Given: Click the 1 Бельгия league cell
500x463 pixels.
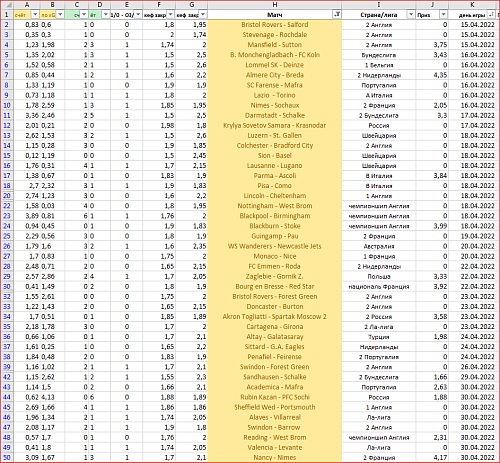Looking at the screenshot, I should 379,65.
